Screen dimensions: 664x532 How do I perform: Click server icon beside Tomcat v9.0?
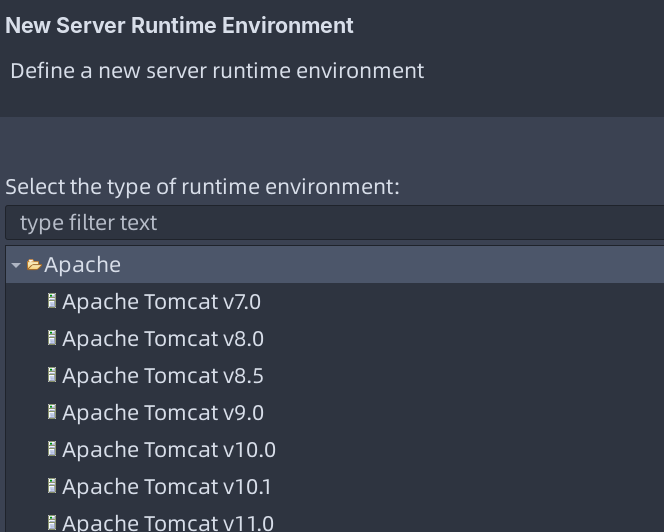(x=52, y=412)
